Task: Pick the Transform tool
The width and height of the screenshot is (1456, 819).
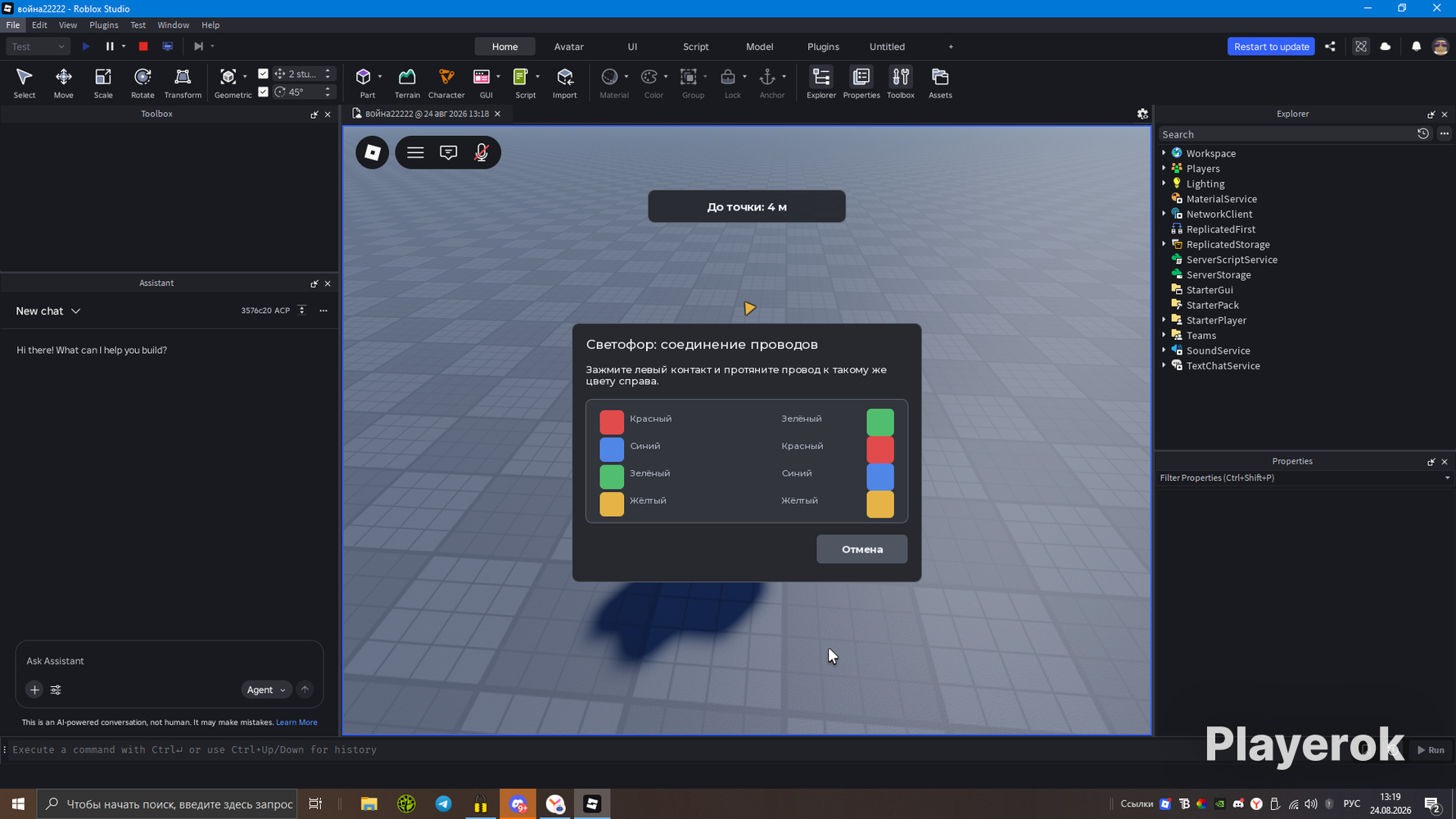Action: [183, 83]
